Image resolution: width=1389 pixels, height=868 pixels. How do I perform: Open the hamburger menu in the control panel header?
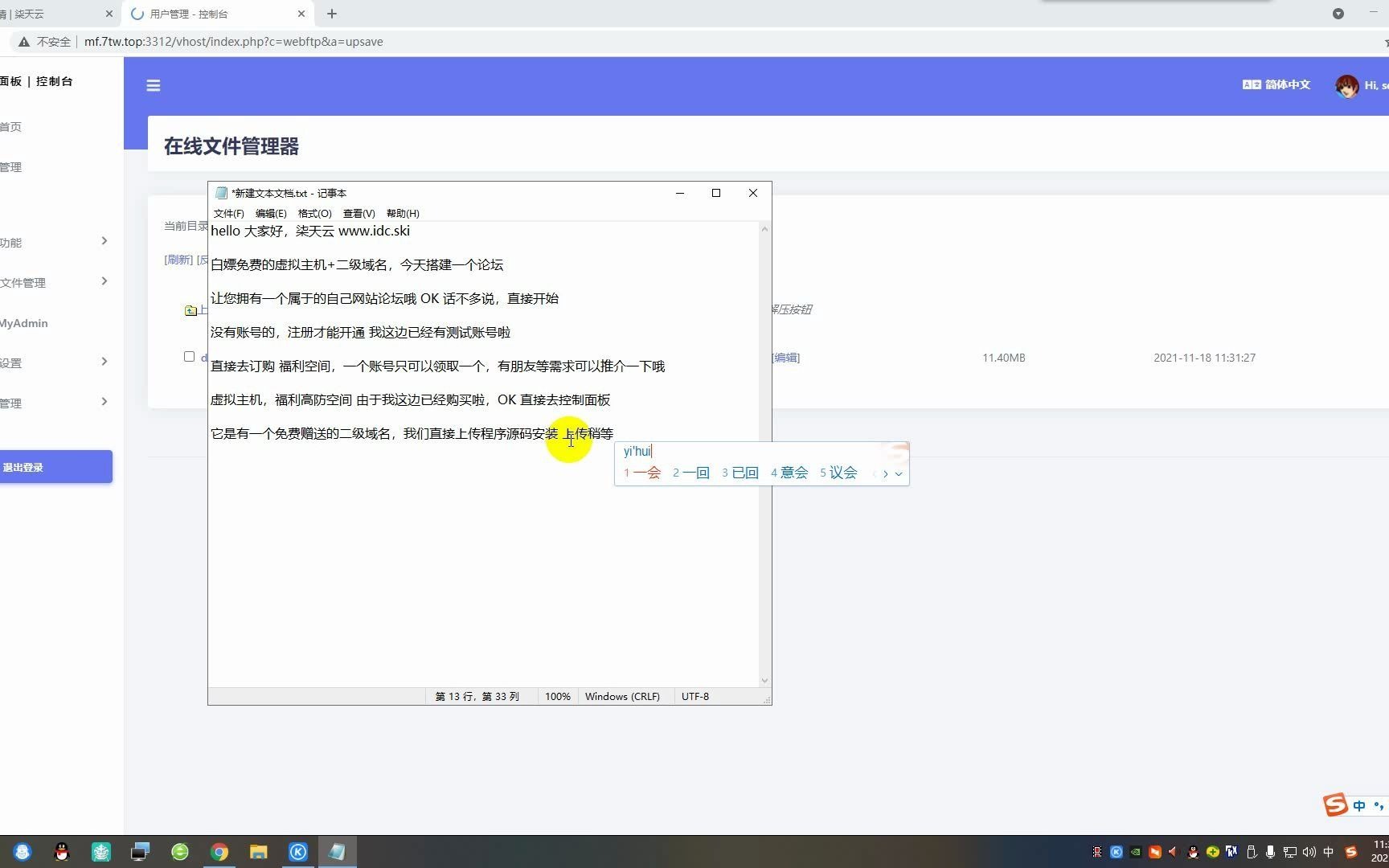pyautogui.click(x=153, y=85)
